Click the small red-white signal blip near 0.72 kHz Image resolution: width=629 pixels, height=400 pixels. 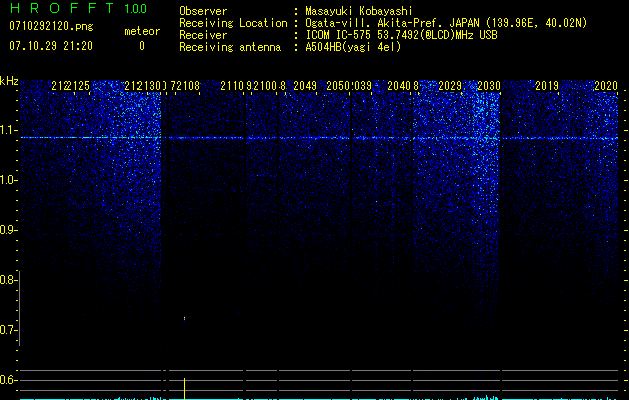point(185,319)
